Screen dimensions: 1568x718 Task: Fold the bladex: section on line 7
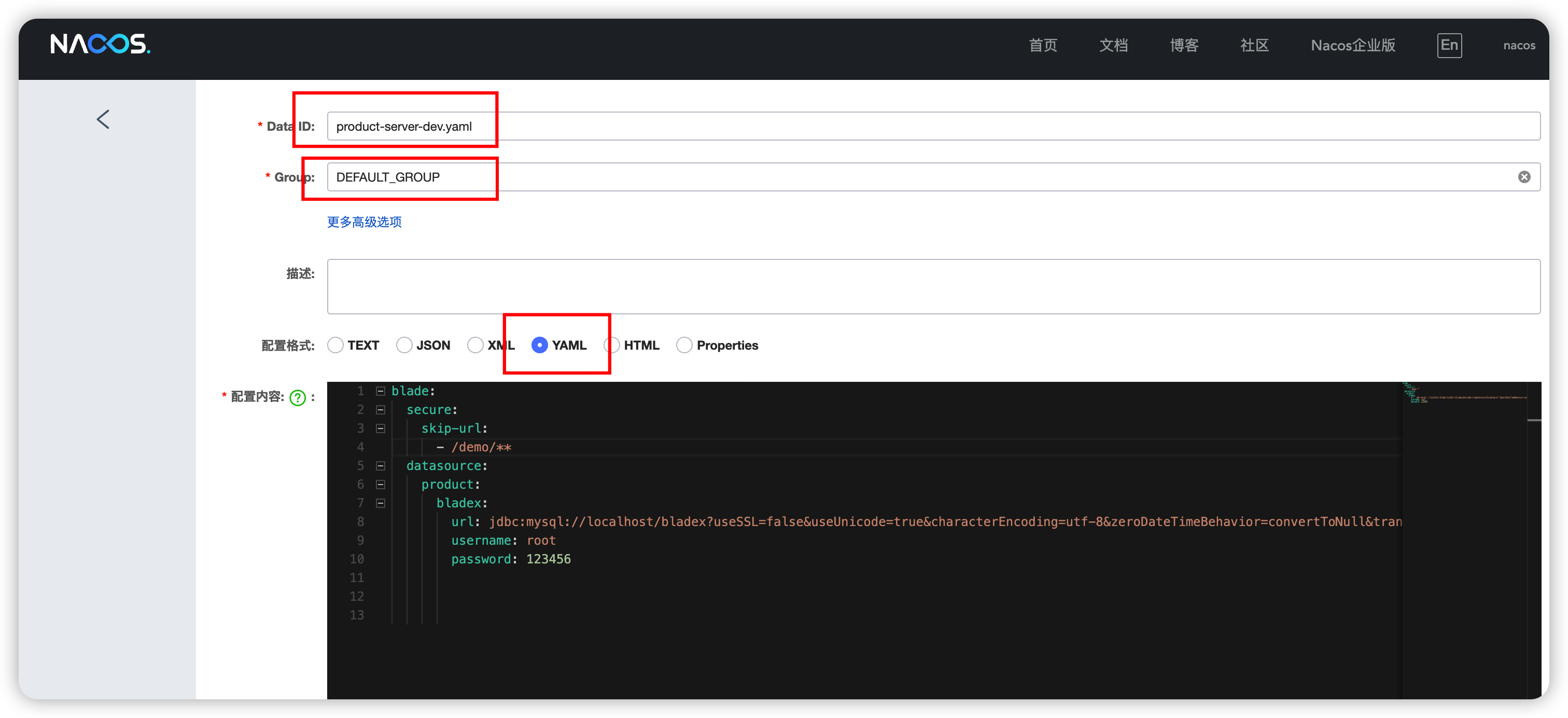pyautogui.click(x=381, y=503)
